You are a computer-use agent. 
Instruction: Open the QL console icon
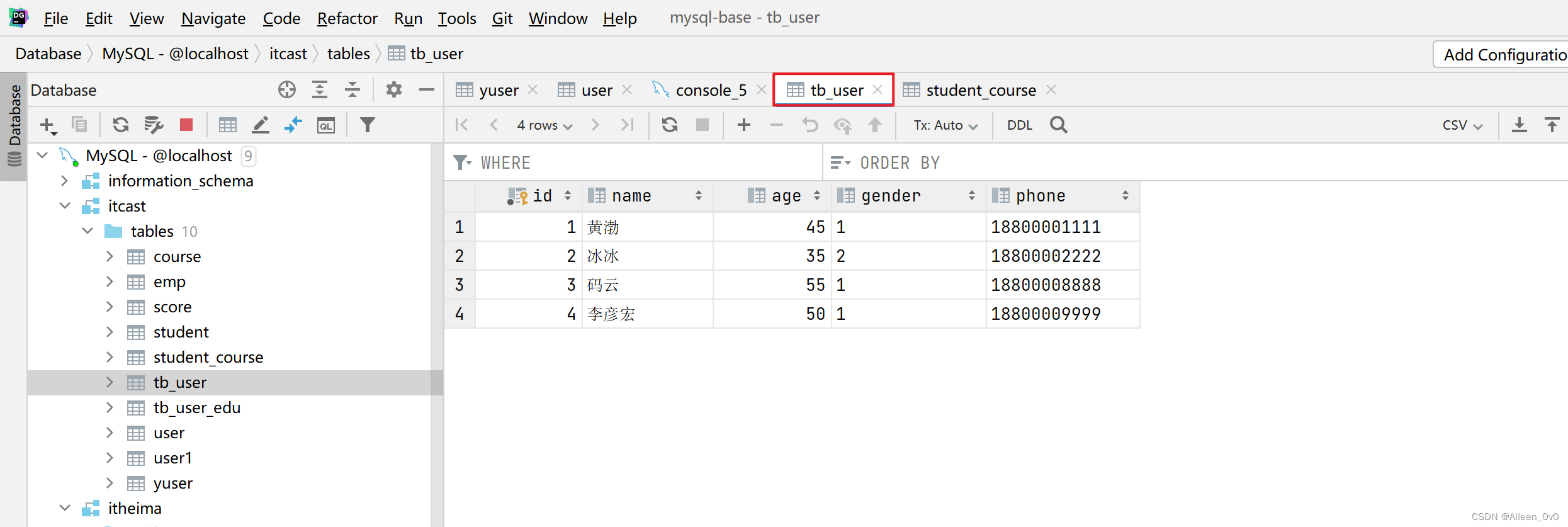click(x=326, y=125)
